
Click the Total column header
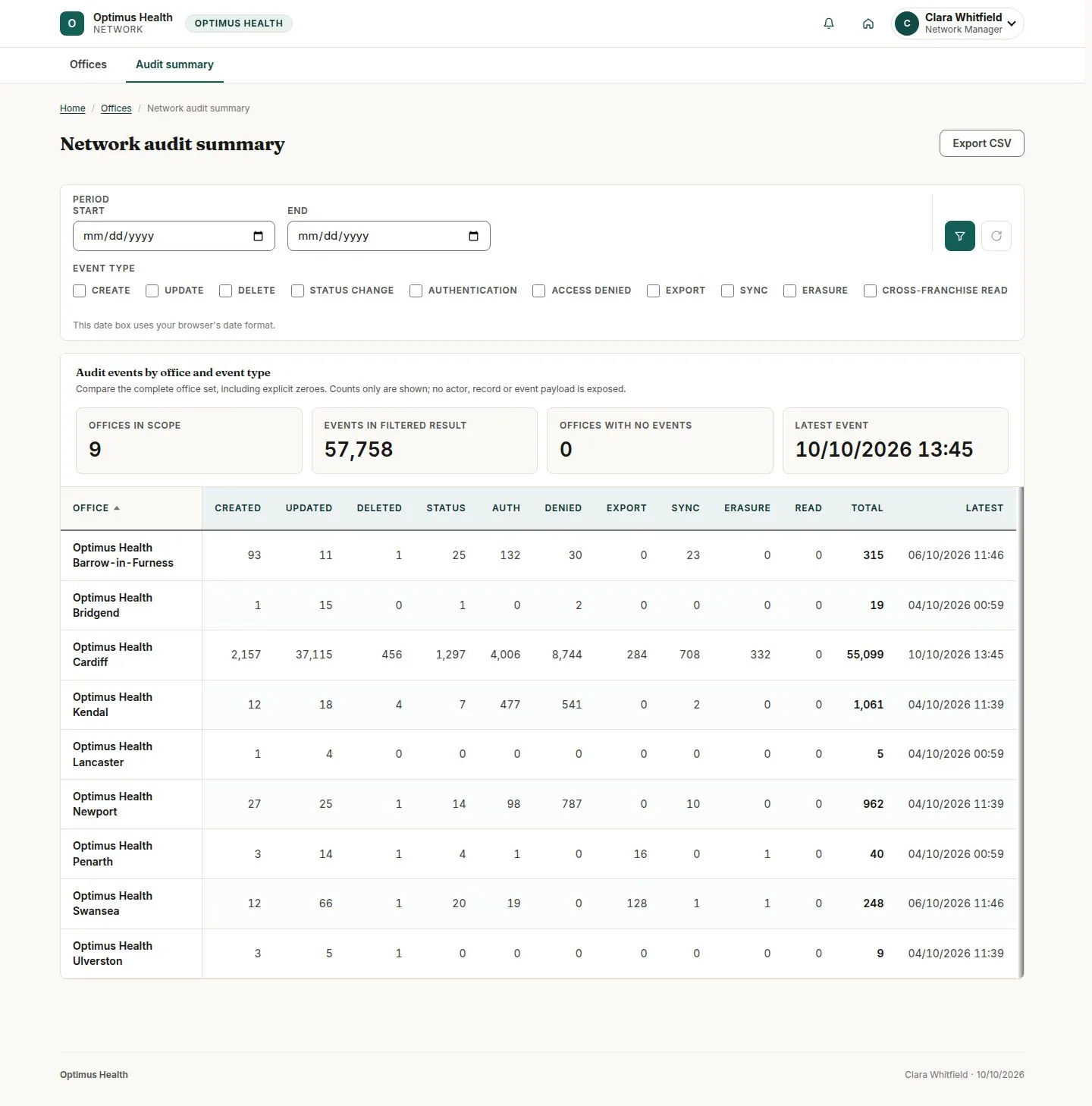868,508
